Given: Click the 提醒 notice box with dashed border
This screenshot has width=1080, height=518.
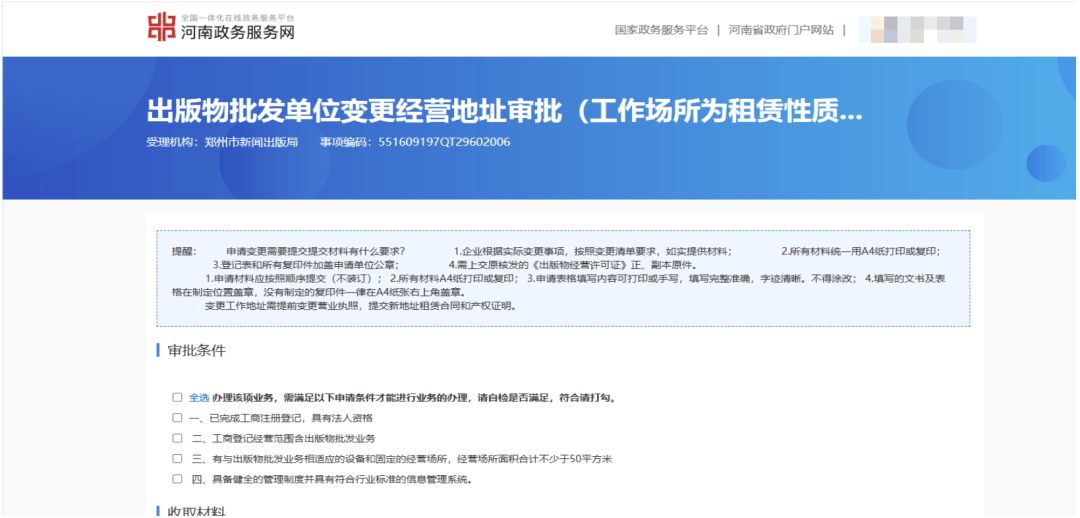Looking at the screenshot, I should (562, 278).
